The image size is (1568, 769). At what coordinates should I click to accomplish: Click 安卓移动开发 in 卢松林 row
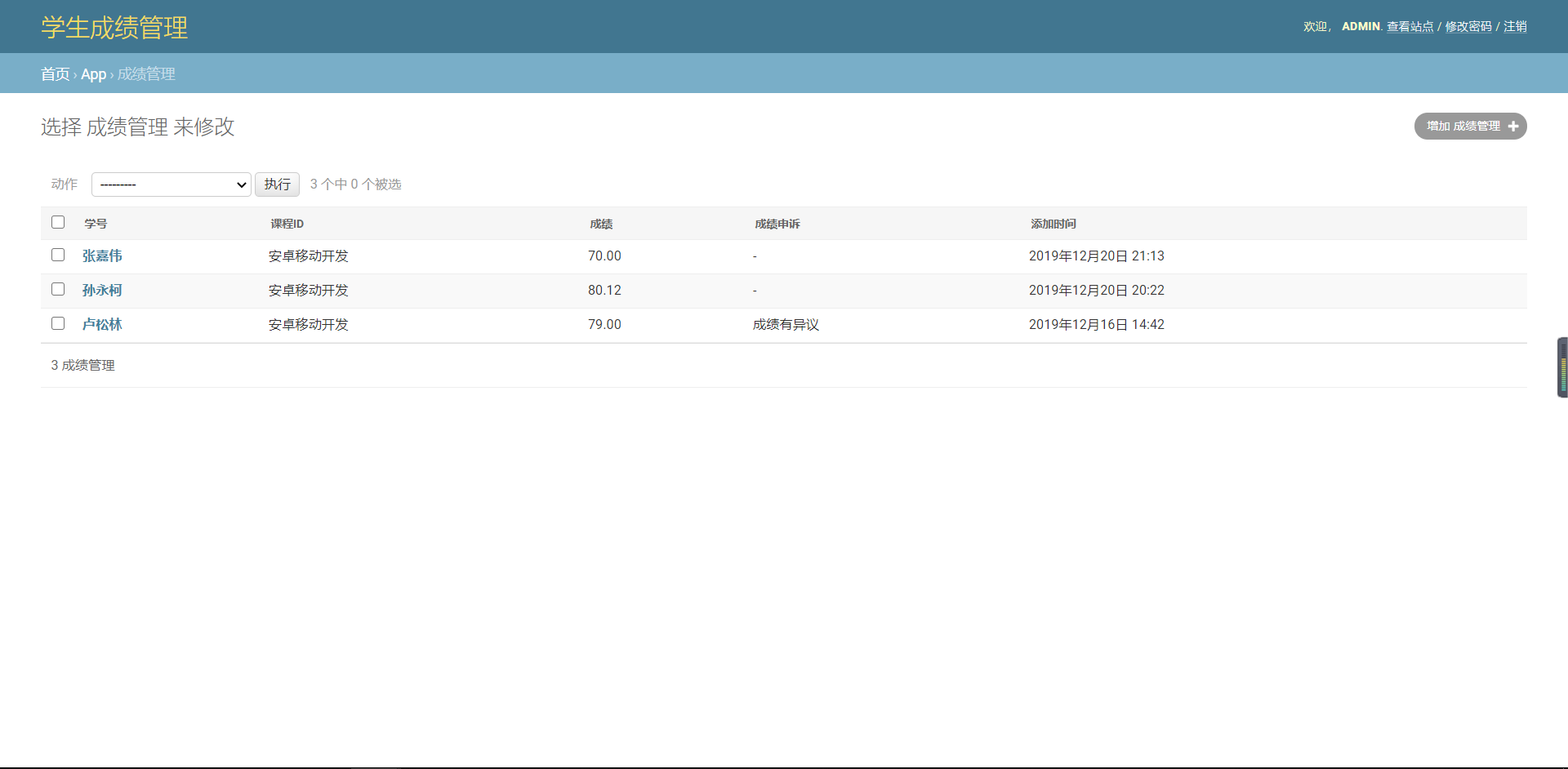pyautogui.click(x=309, y=325)
